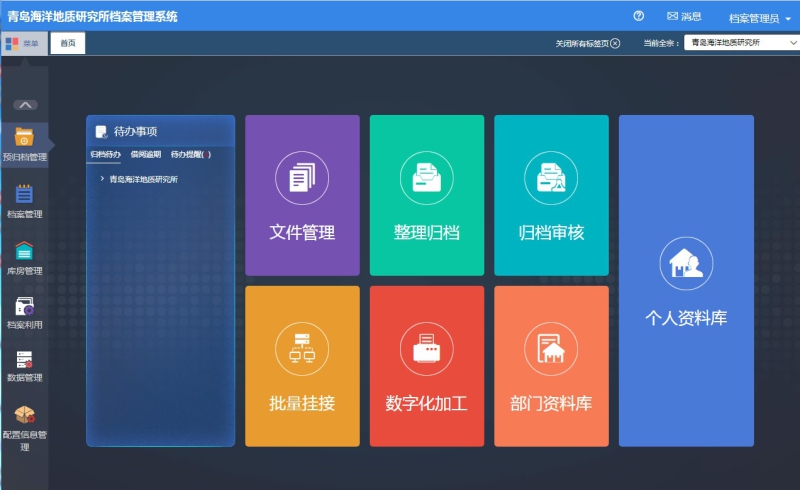Open the 当前全宗 dropdown
The image size is (800, 490).
pyautogui.click(x=738, y=43)
